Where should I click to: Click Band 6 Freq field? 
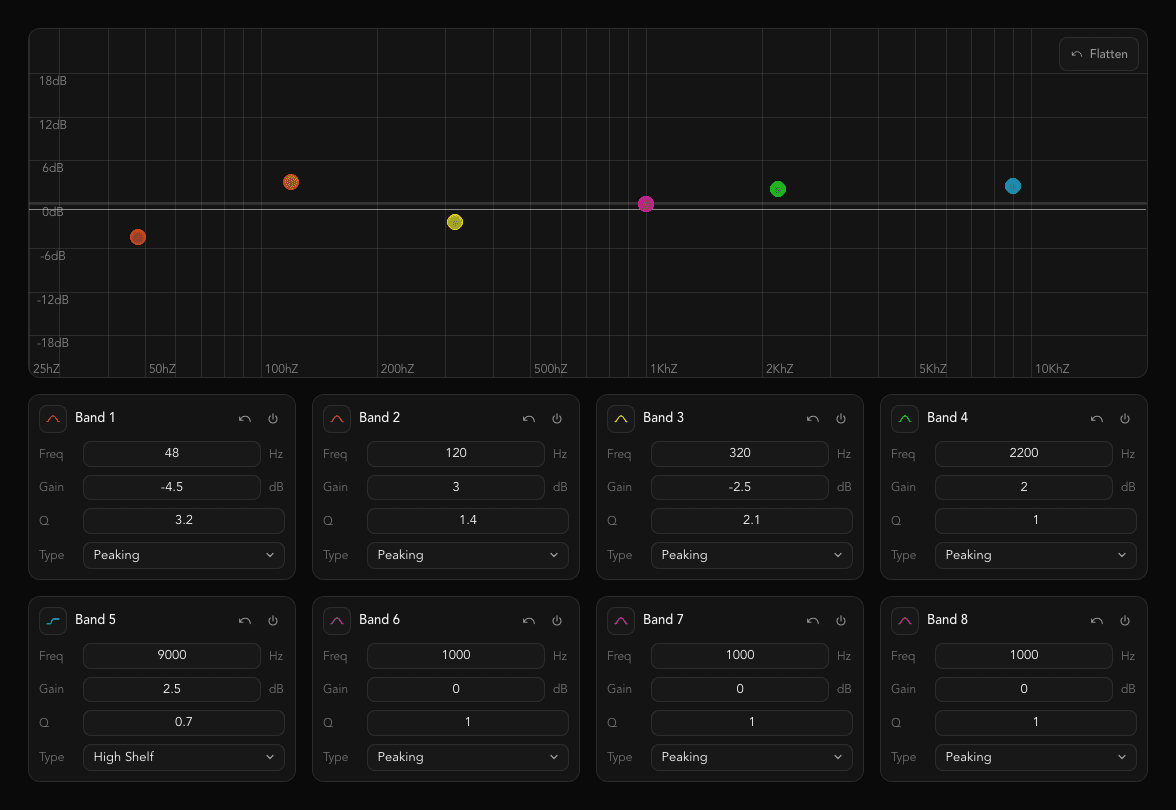(x=456, y=656)
